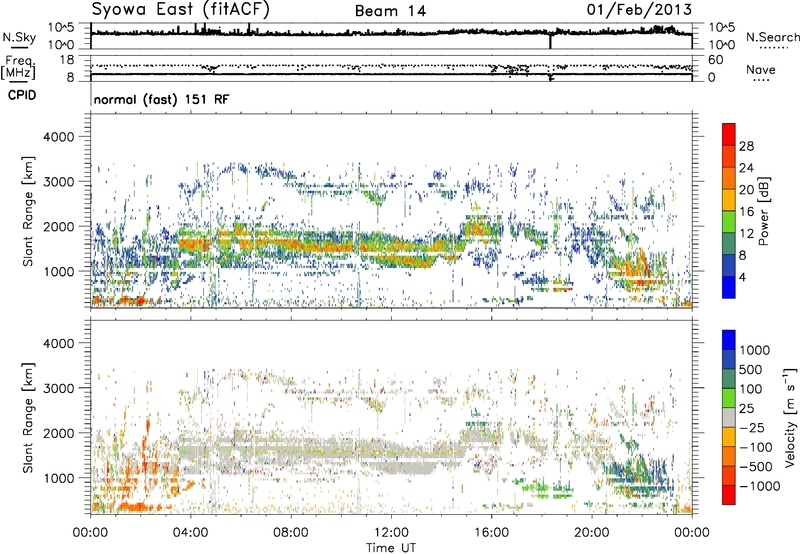Click the power panel 'Slant Range [km]' label
The height and width of the screenshot is (554, 800).
tap(28, 211)
